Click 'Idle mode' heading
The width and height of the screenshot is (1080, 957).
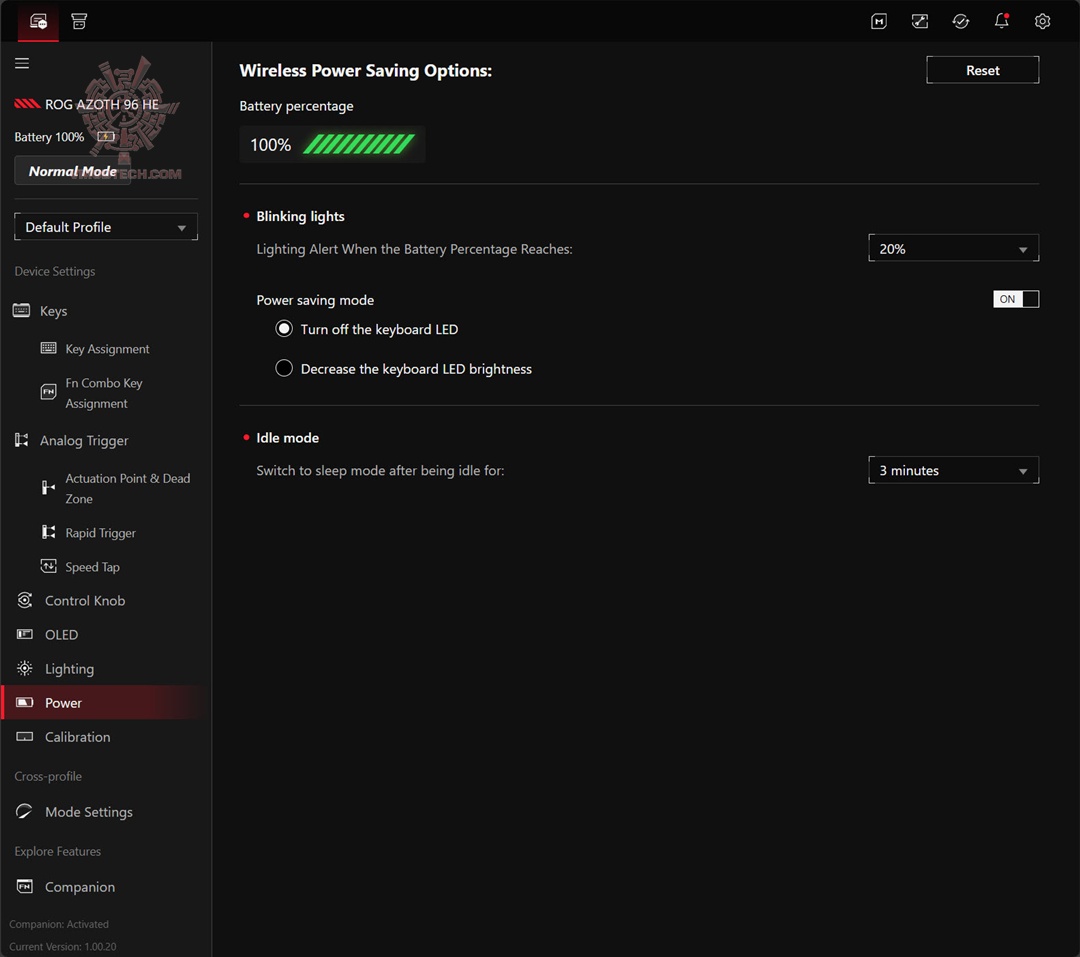287,438
